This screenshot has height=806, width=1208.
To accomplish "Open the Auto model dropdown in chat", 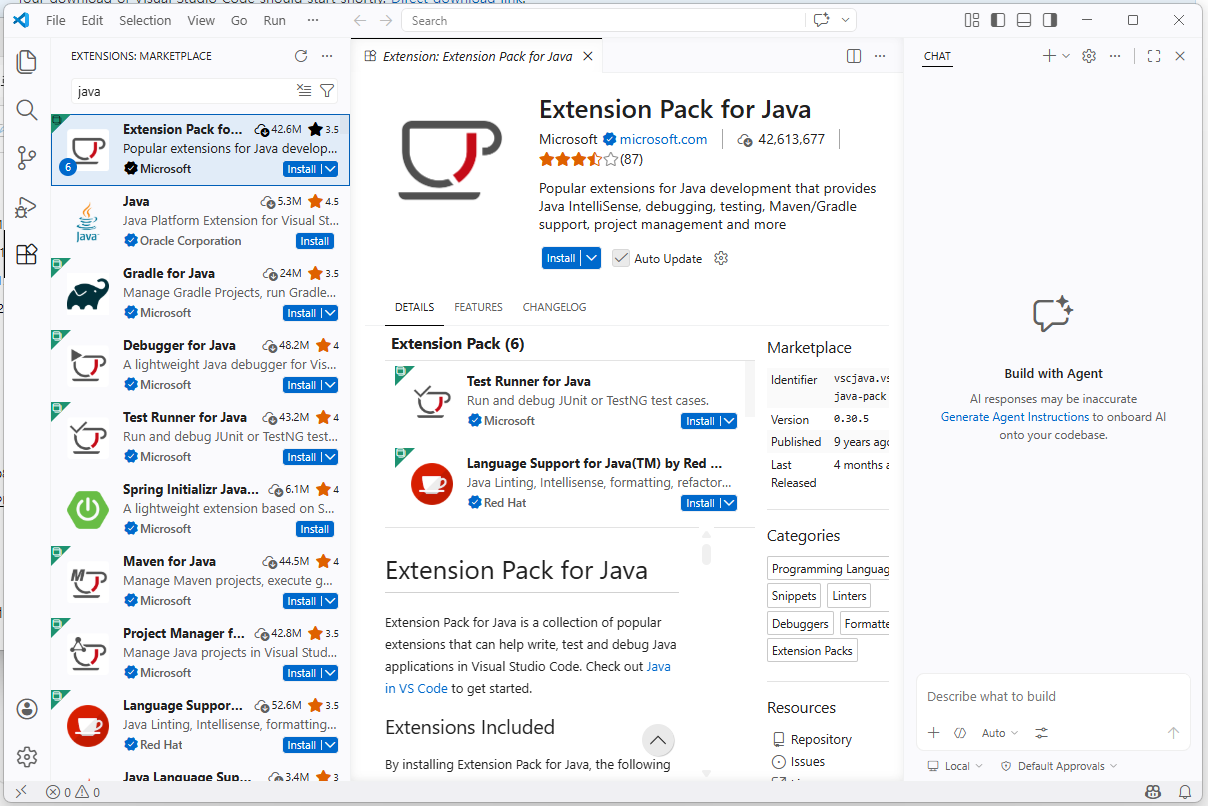I will click(x=1000, y=733).
